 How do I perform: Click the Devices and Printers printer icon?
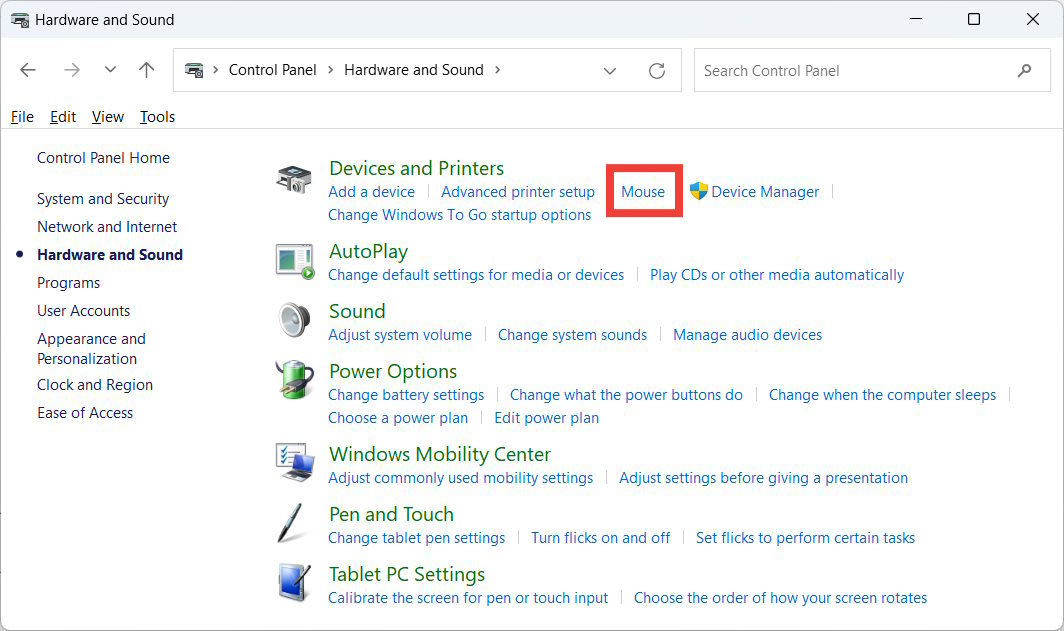tap(294, 178)
